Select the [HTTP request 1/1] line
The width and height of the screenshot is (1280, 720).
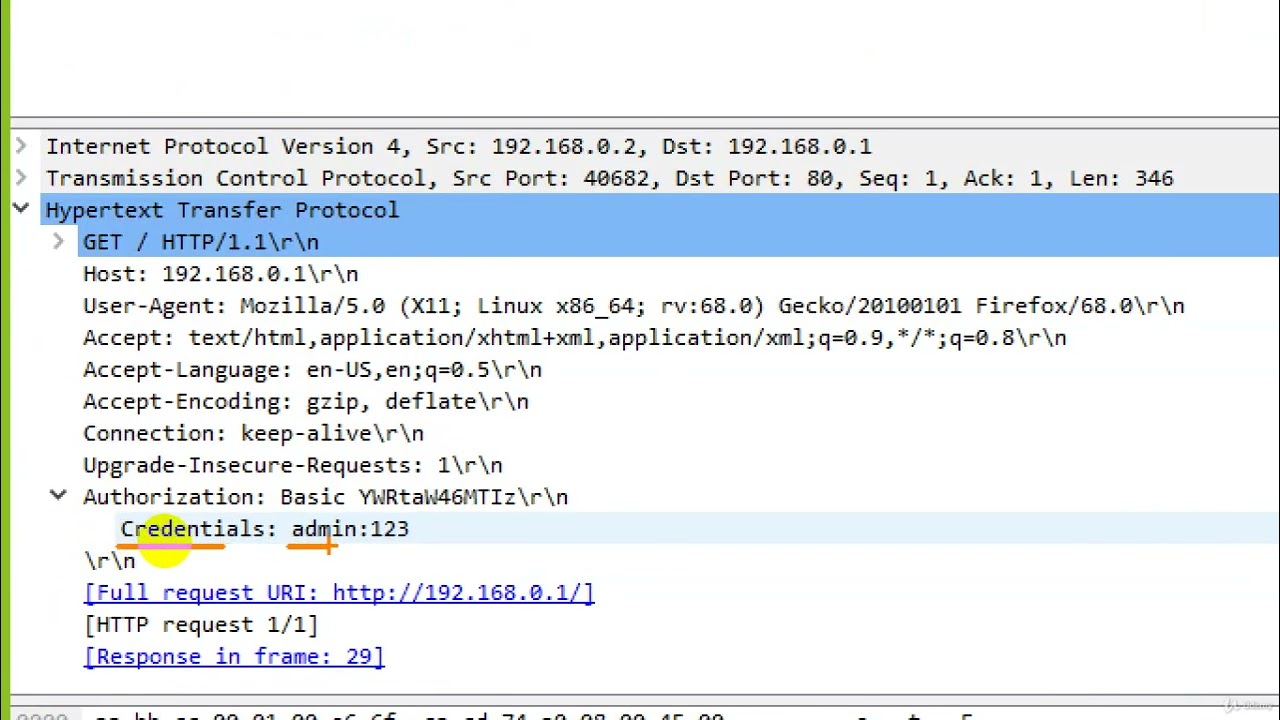[x=201, y=625]
